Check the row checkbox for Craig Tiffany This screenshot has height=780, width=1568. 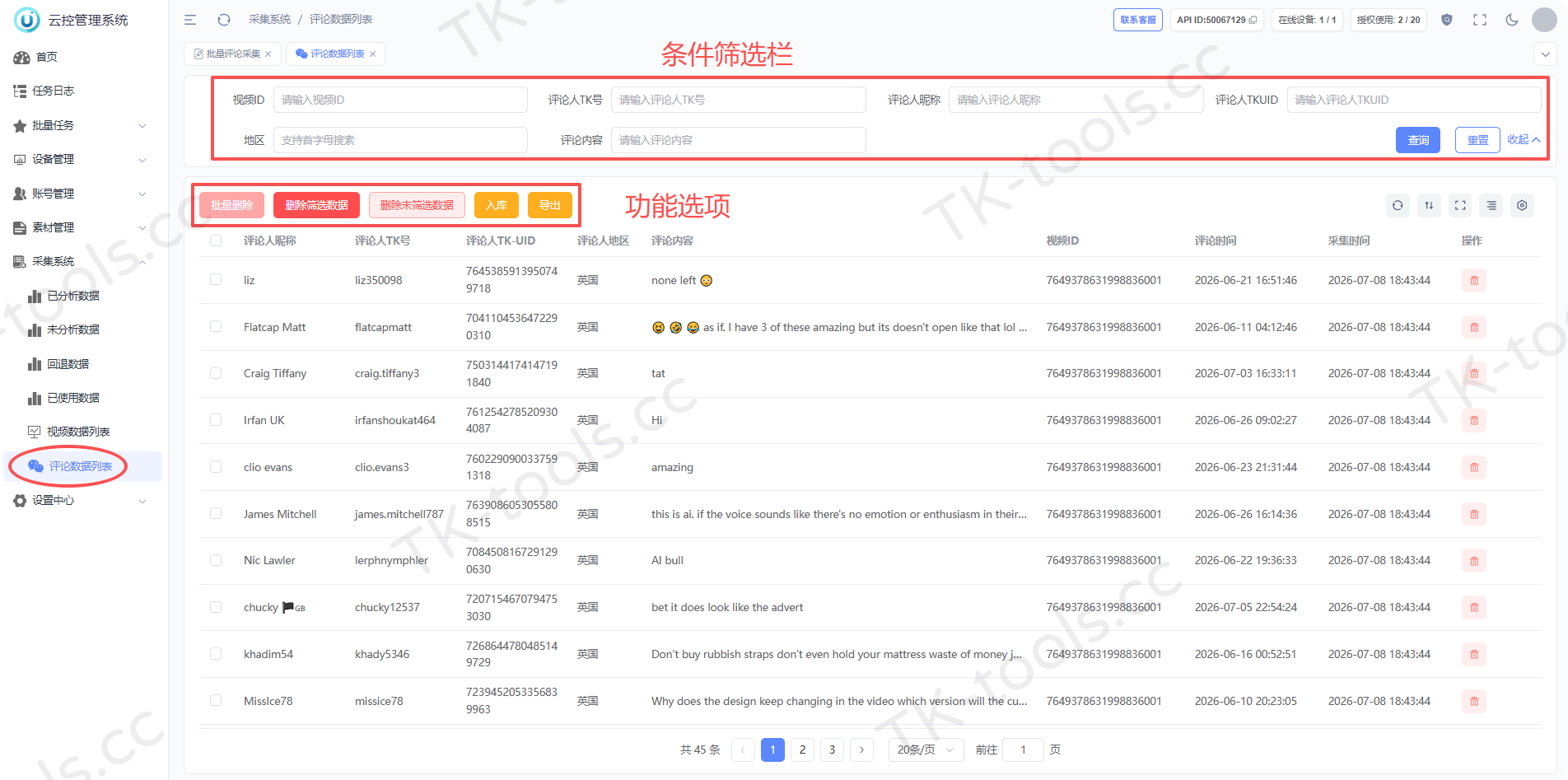216,373
